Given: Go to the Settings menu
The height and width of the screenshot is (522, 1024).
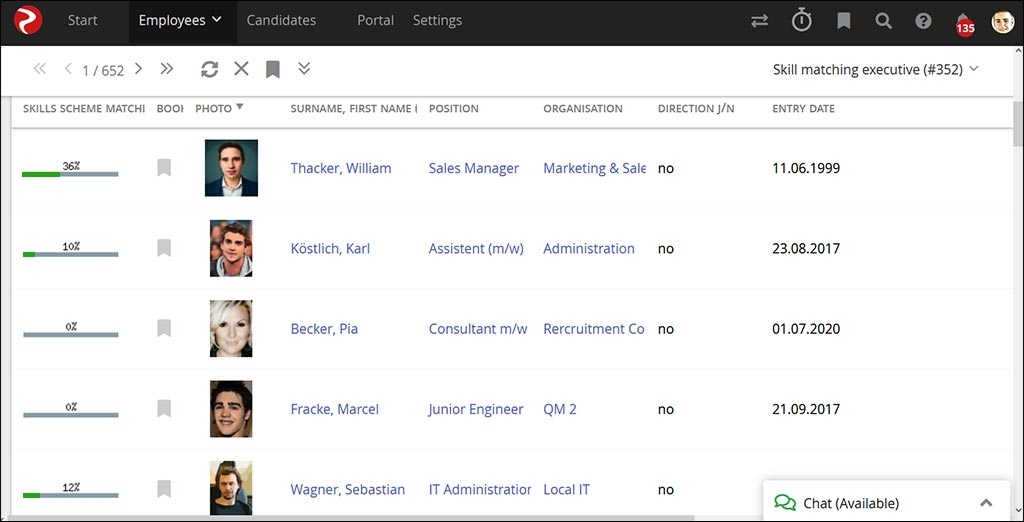Looking at the screenshot, I should coord(437,20).
